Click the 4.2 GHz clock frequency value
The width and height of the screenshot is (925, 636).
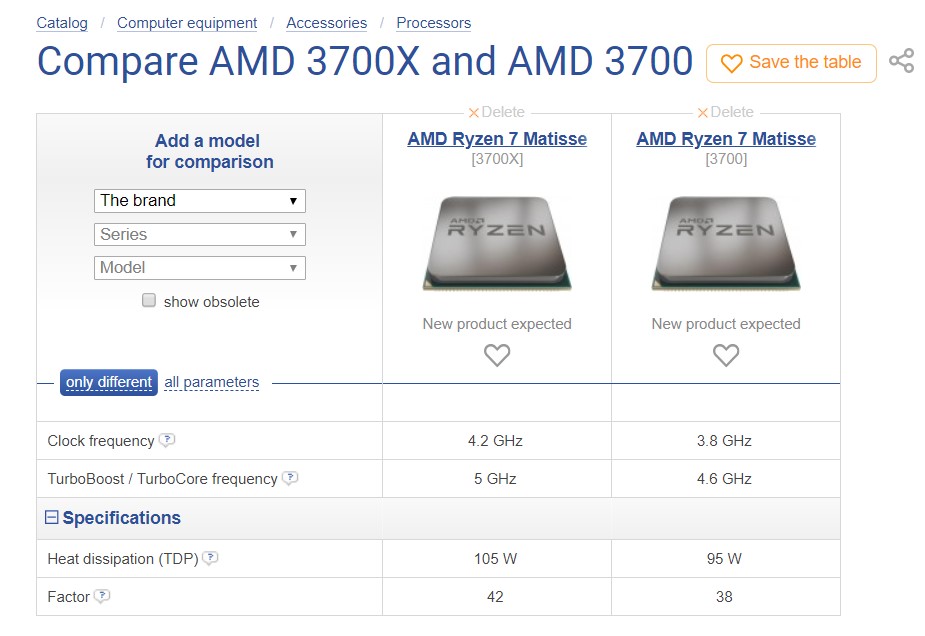495,441
